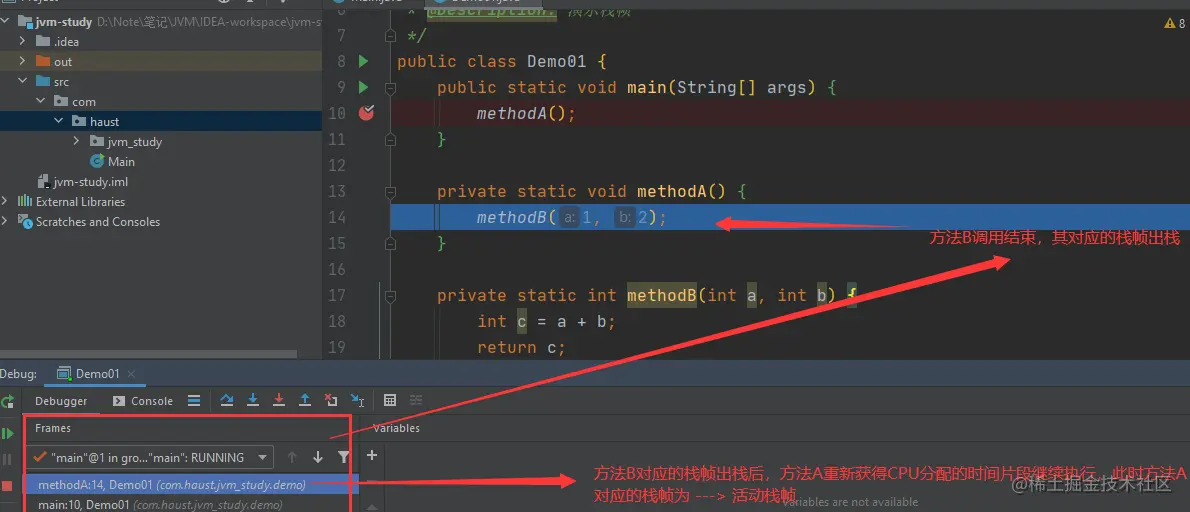Click 'int c = a + b;' line
The image size is (1190, 512).
546,322
